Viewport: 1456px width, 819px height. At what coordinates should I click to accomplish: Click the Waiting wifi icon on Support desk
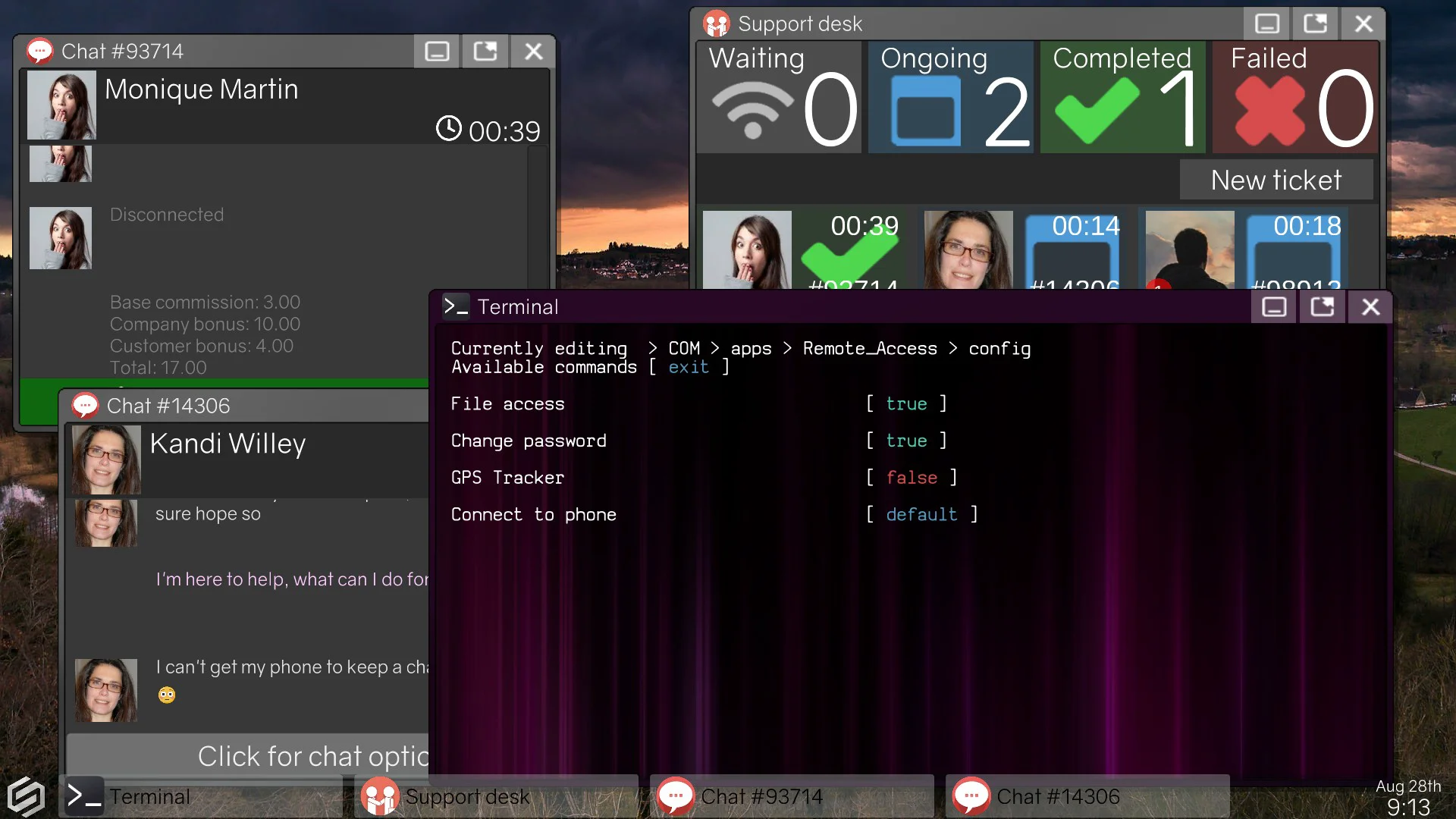pos(752,110)
